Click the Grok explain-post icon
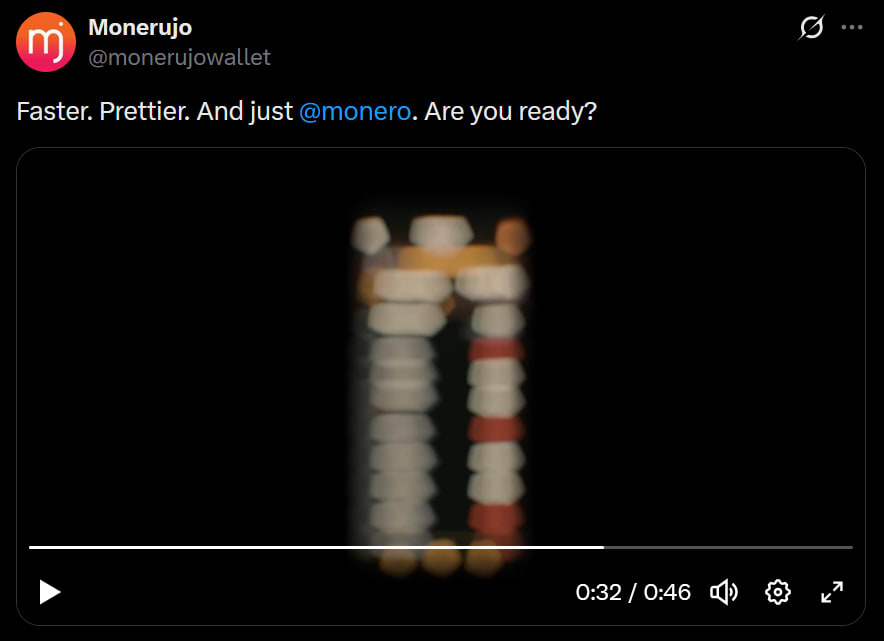 pos(811,27)
